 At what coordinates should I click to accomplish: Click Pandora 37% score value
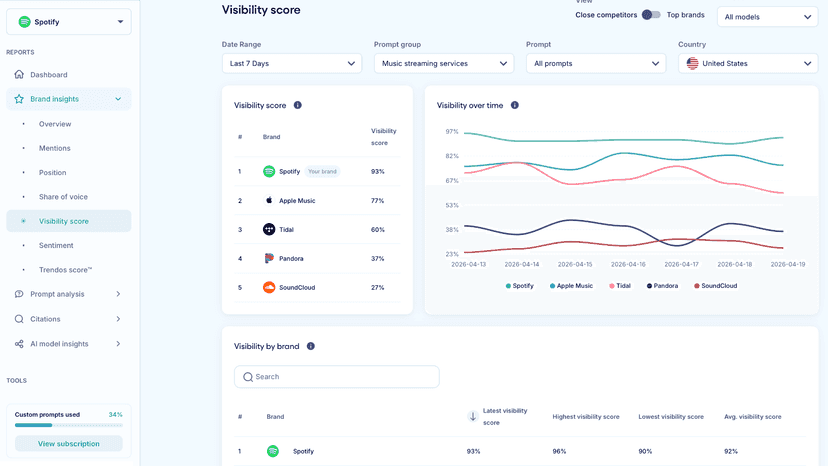378,259
